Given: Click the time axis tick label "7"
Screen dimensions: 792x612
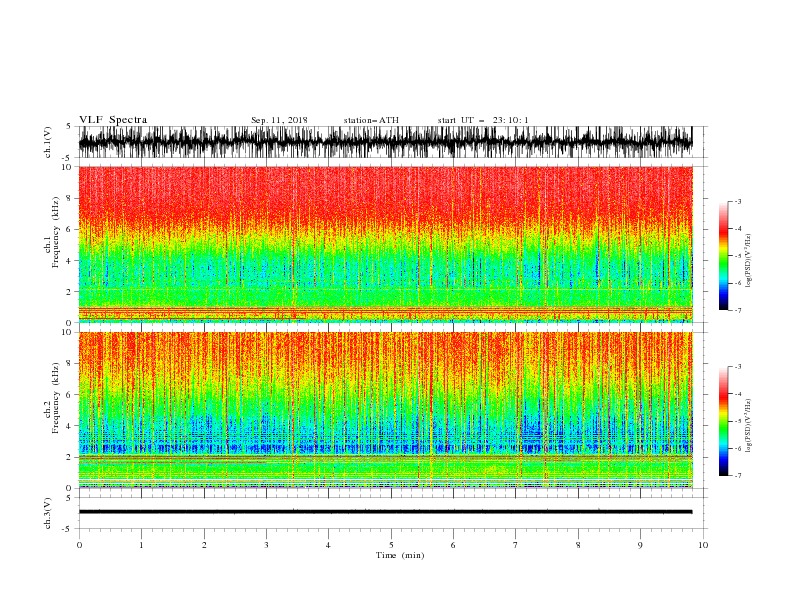Looking at the screenshot, I should point(516,545).
